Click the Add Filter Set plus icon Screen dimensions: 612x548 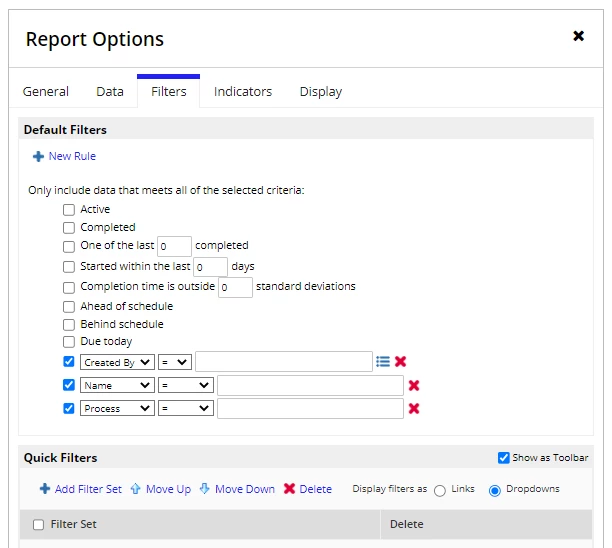point(45,489)
